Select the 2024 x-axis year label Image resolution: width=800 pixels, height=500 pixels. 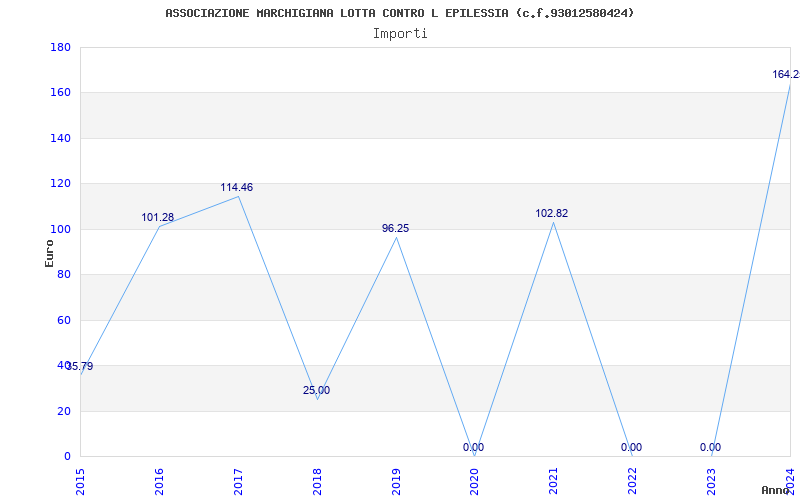(790, 481)
